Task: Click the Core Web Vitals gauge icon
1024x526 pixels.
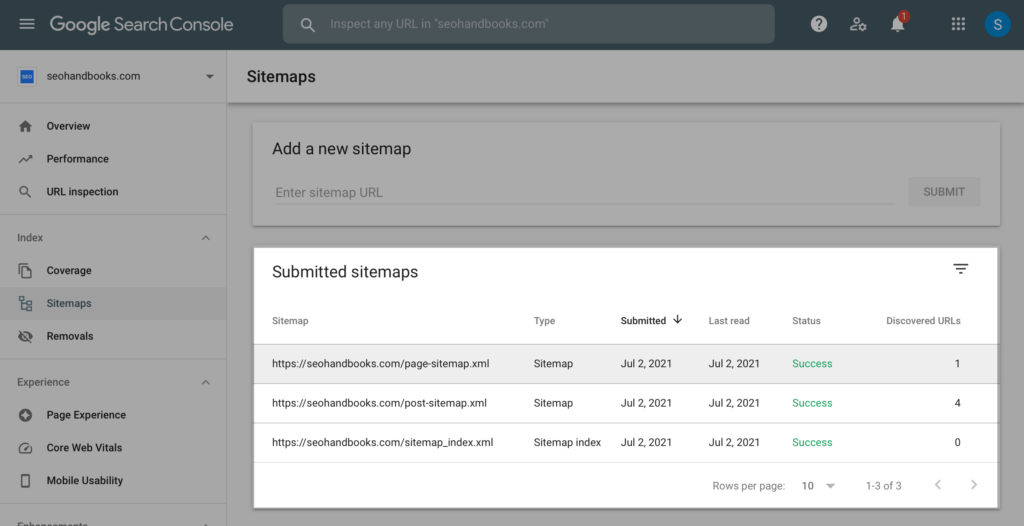Action: [25, 448]
